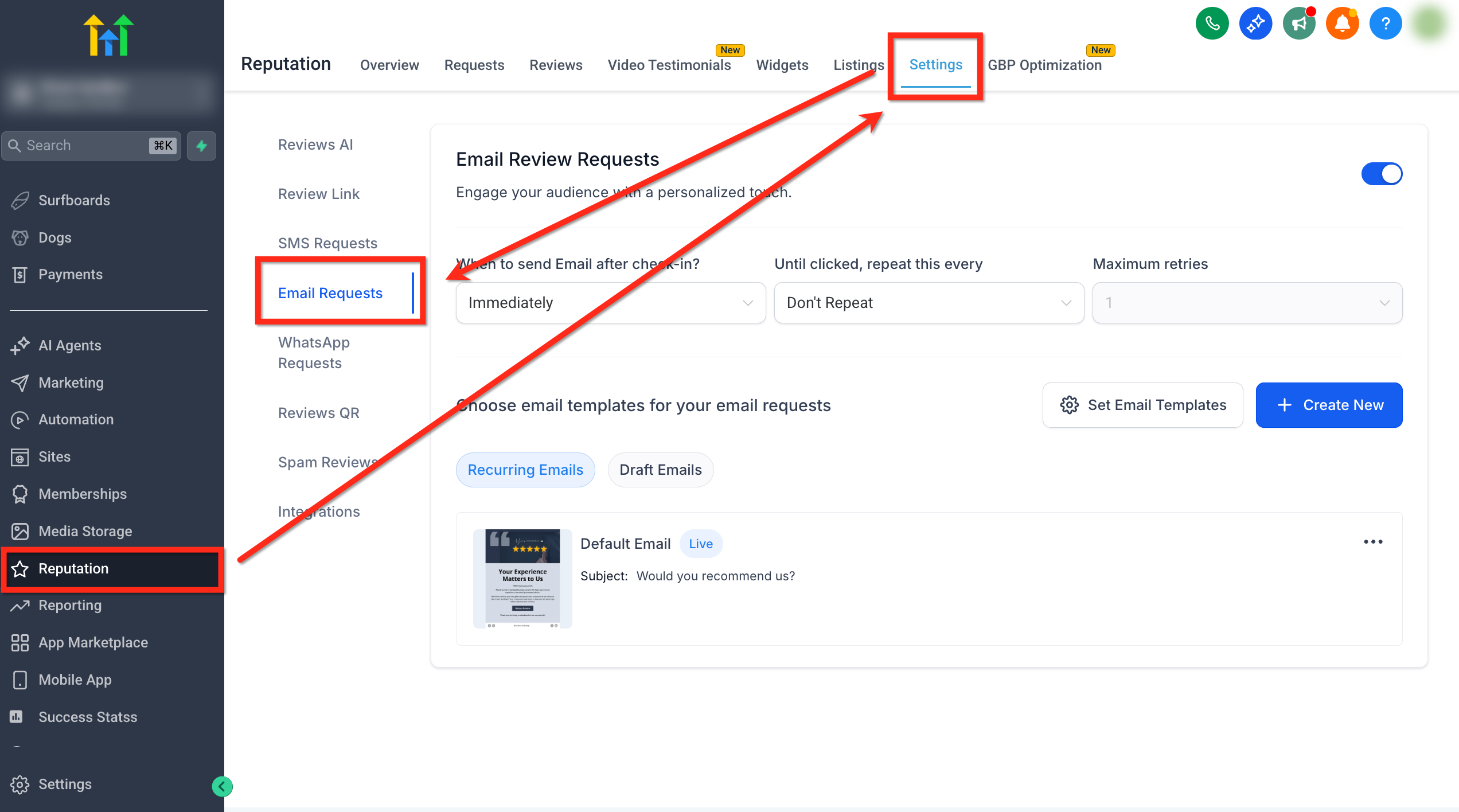The width and height of the screenshot is (1459, 812).
Task: Open the Maximum retries dropdown
Action: click(1247, 302)
